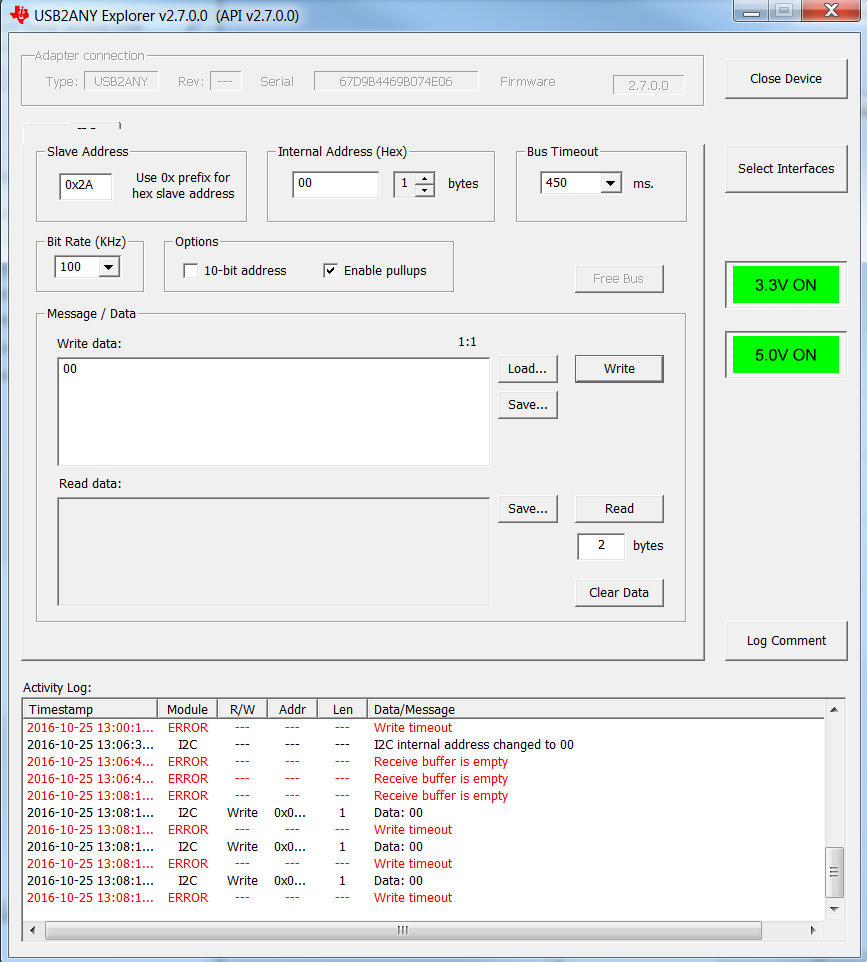Click the Read button
867x962 pixels.
click(619, 509)
